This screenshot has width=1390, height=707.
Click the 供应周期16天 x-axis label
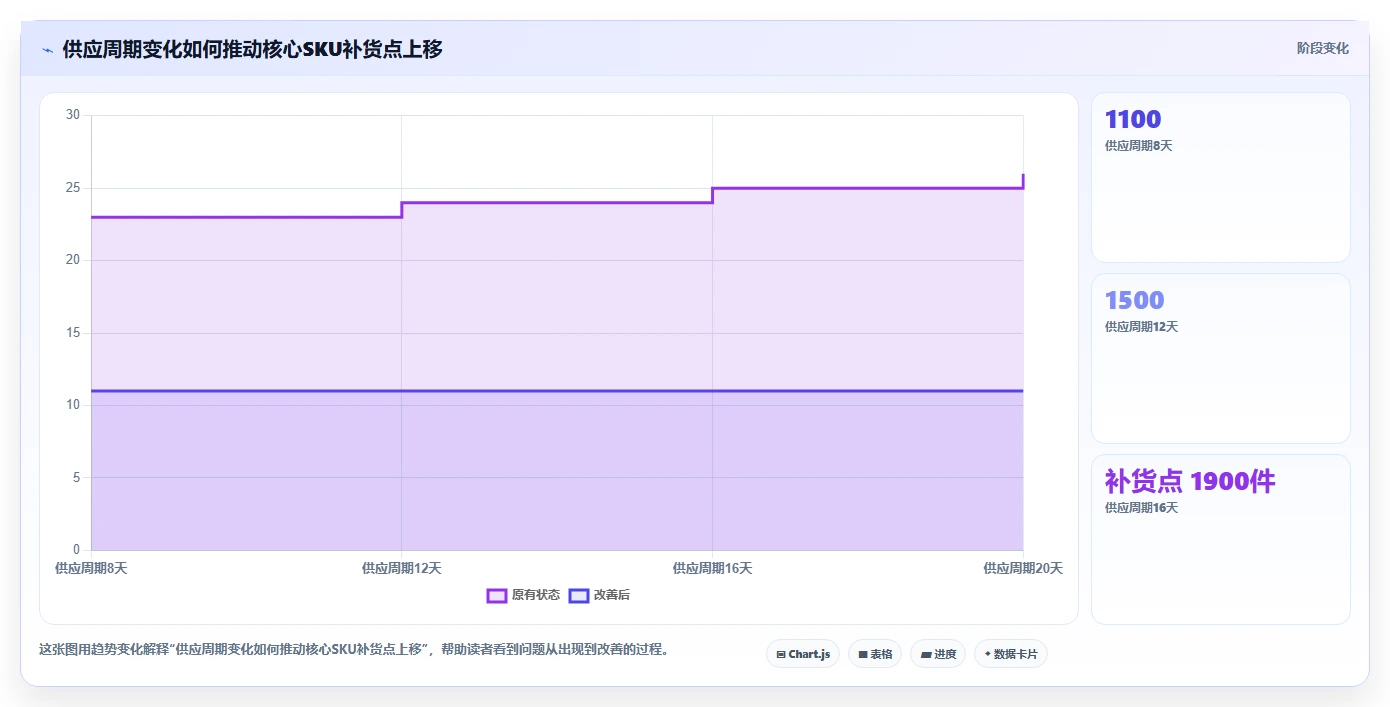pyautogui.click(x=712, y=568)
